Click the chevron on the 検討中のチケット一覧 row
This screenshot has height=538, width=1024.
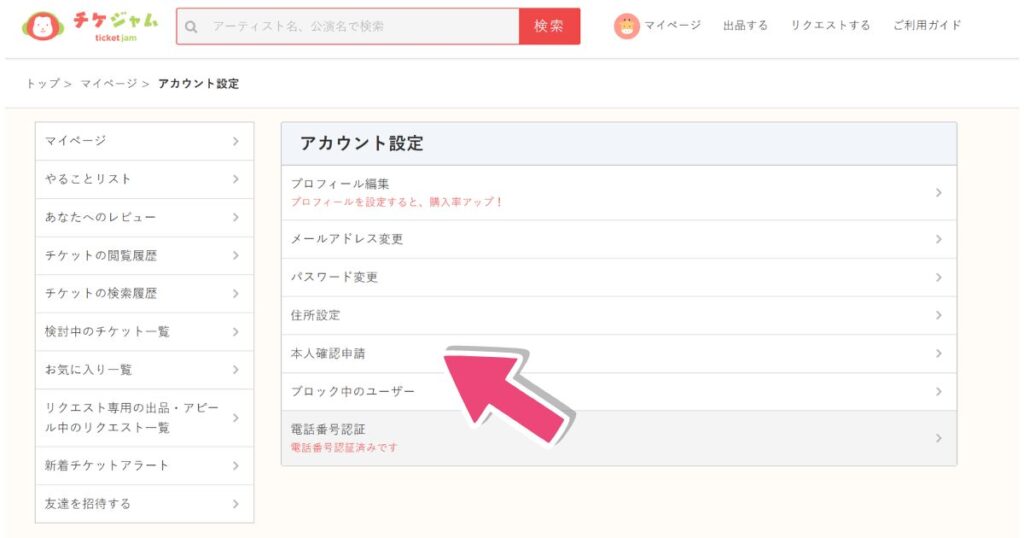(236, 332)
